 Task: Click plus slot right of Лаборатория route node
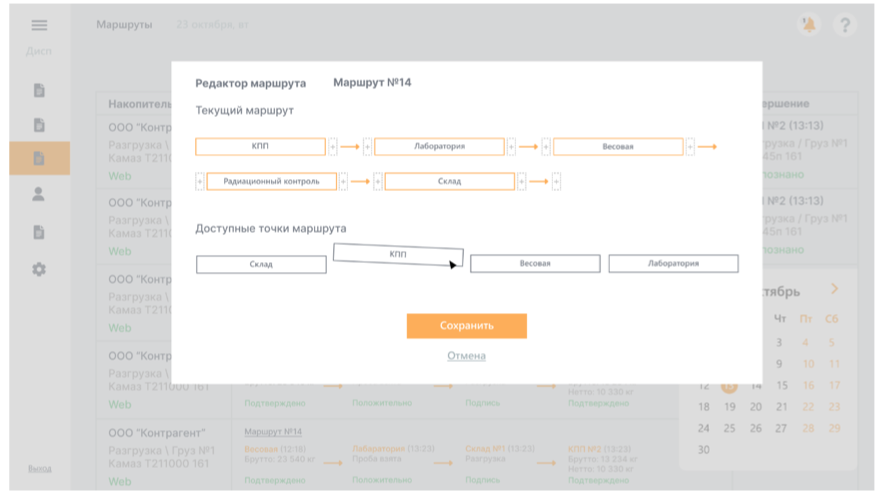511,146
